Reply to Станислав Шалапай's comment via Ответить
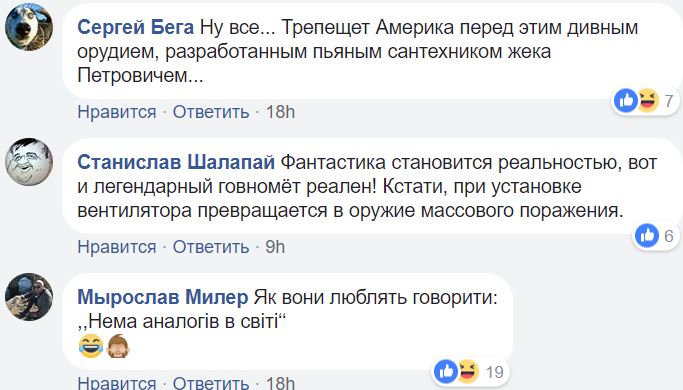683x390 pixels. click(x=211, y=248)
